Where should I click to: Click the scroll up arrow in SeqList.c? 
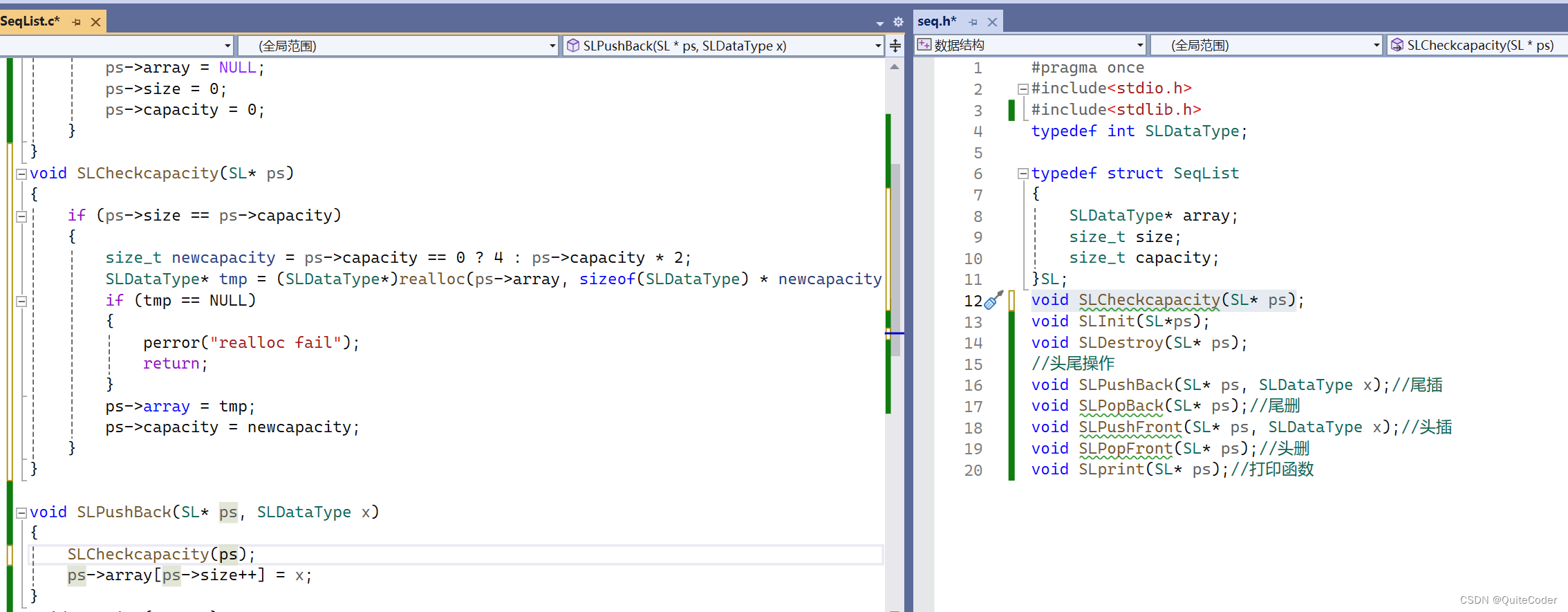(x=895, y=67)
